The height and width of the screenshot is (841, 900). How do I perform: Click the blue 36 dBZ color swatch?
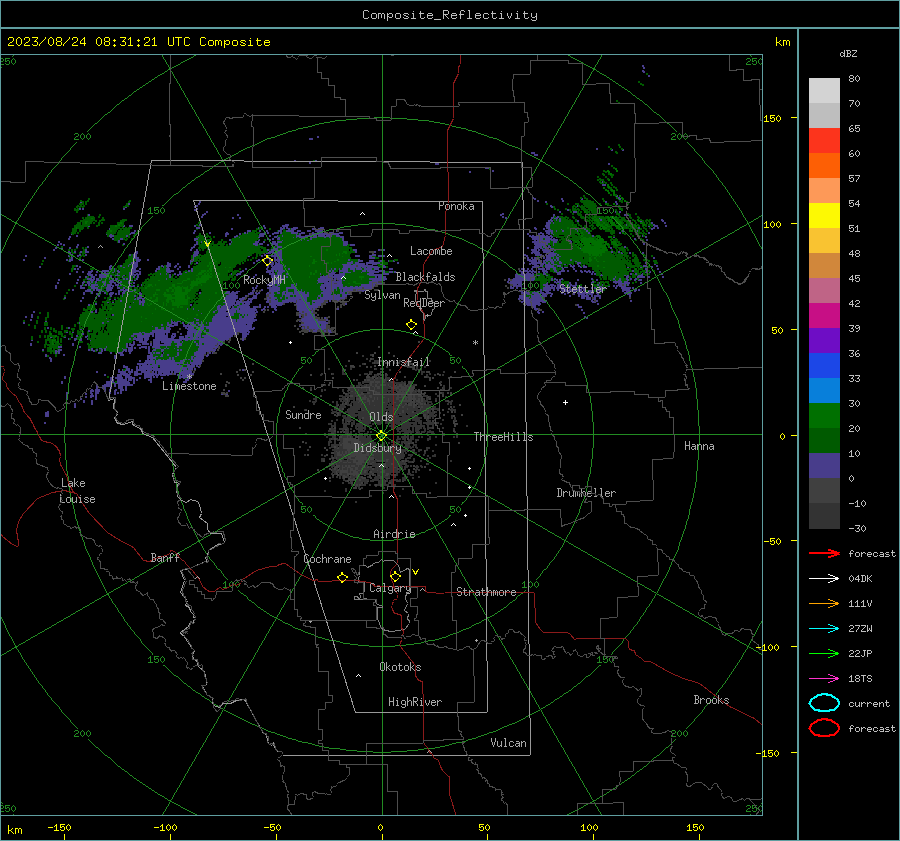[x=824, y=366]
